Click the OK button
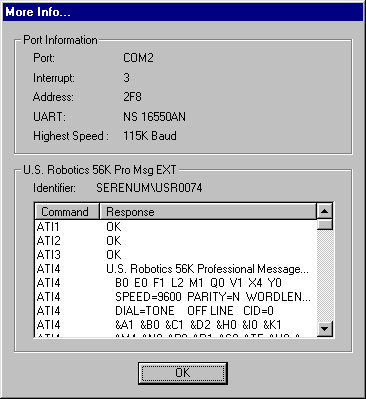Screen dimensions: 366x399 [x=183, y=373]
